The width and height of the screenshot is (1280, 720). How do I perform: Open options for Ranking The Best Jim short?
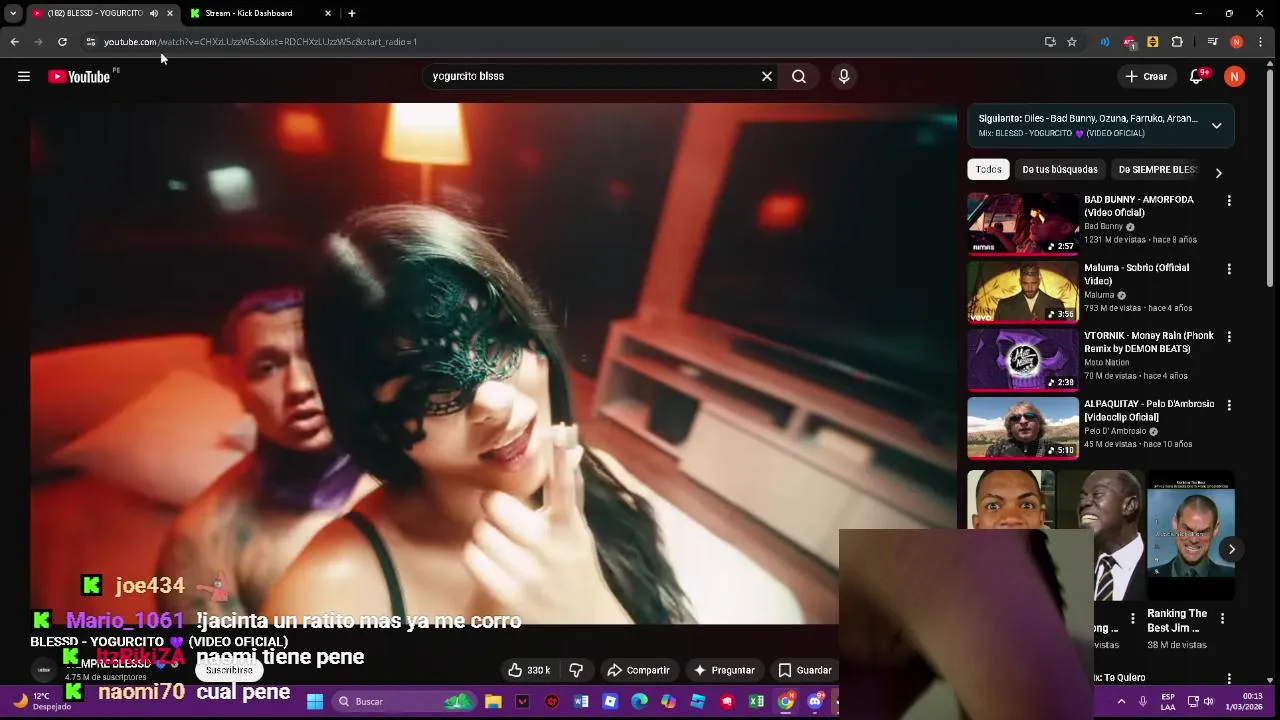(1222, 619)
